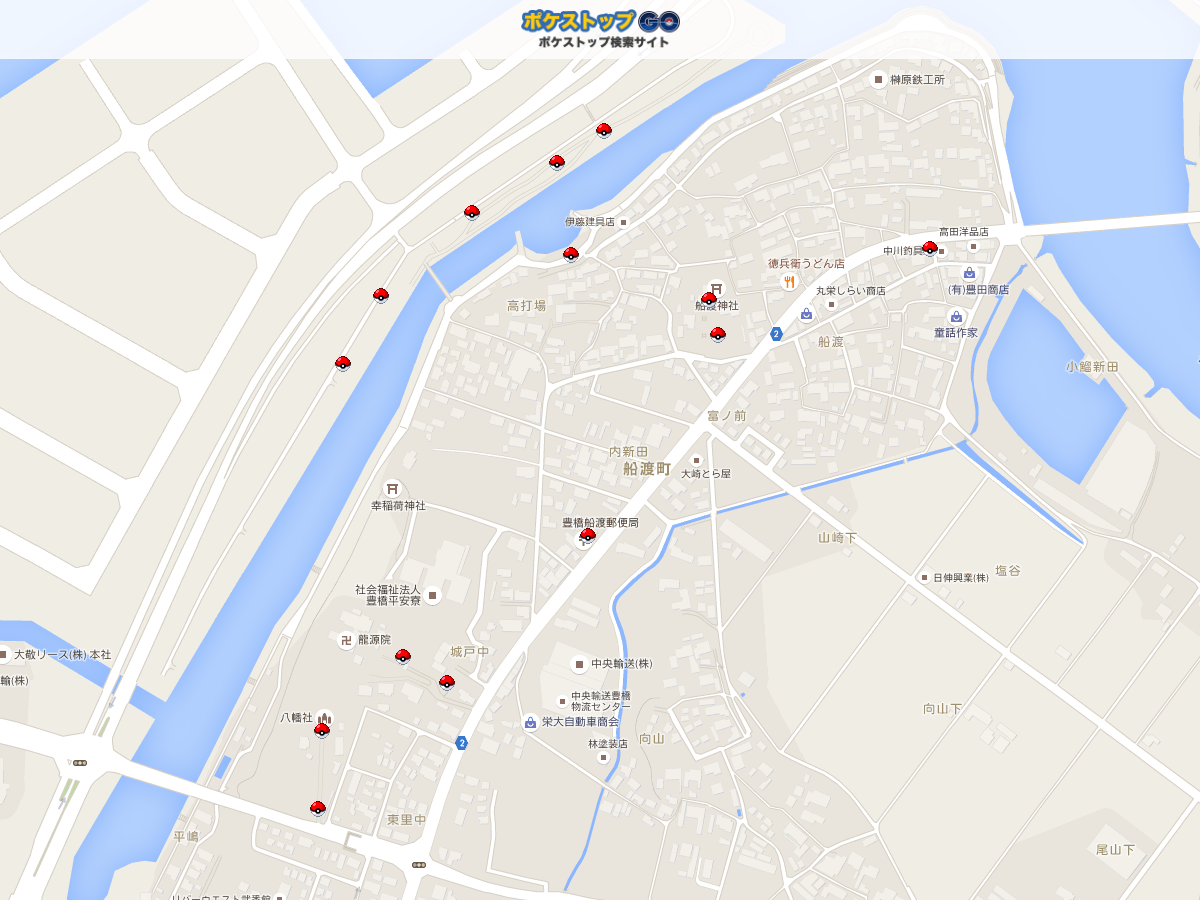The image size is (1200, 900).
Task: Click the traffic signal icon near the western bridge
Action: pyautogui.click(x=79, y=763)
